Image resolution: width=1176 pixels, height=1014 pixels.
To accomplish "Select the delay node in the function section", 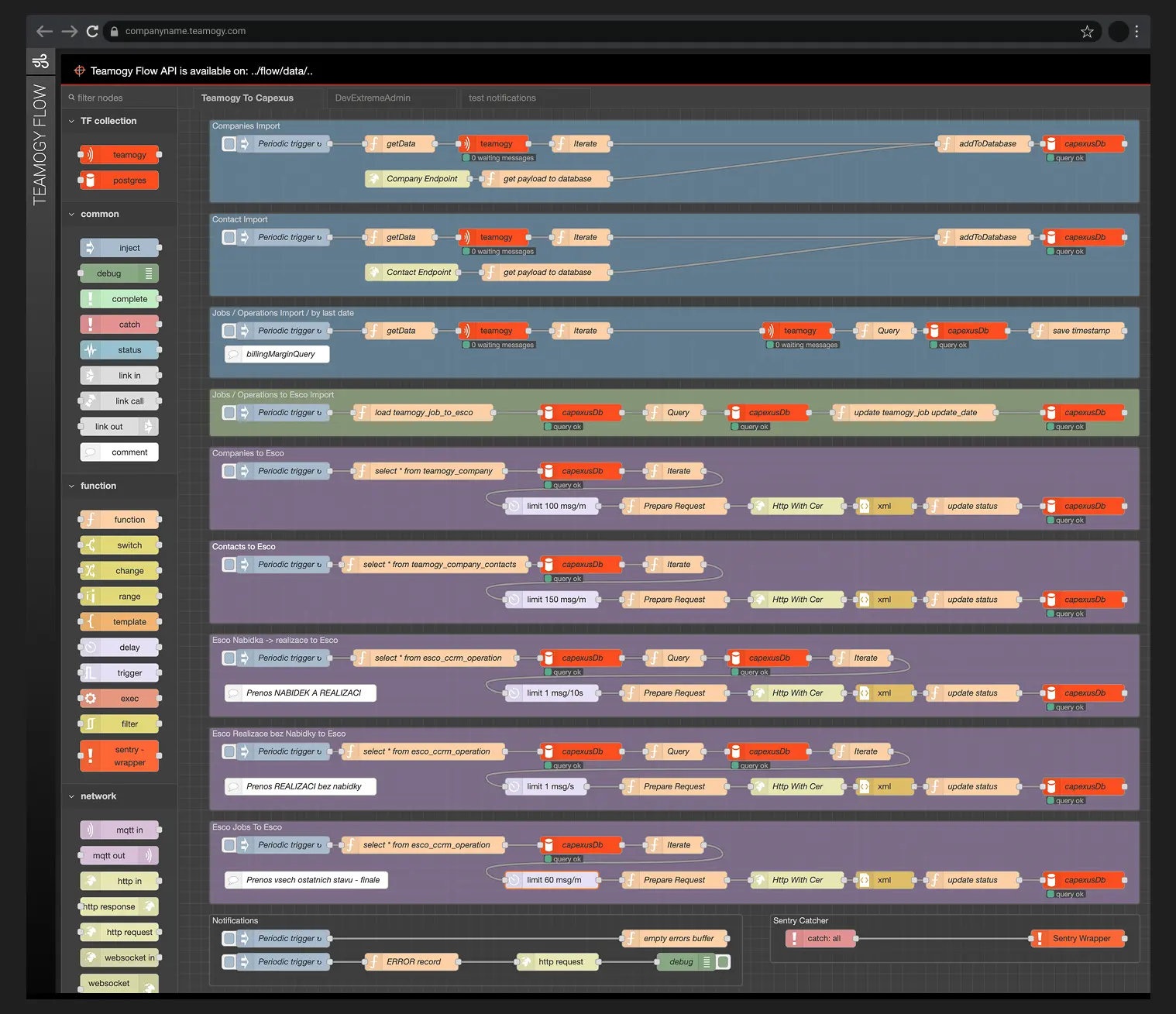I will [119, 647].
